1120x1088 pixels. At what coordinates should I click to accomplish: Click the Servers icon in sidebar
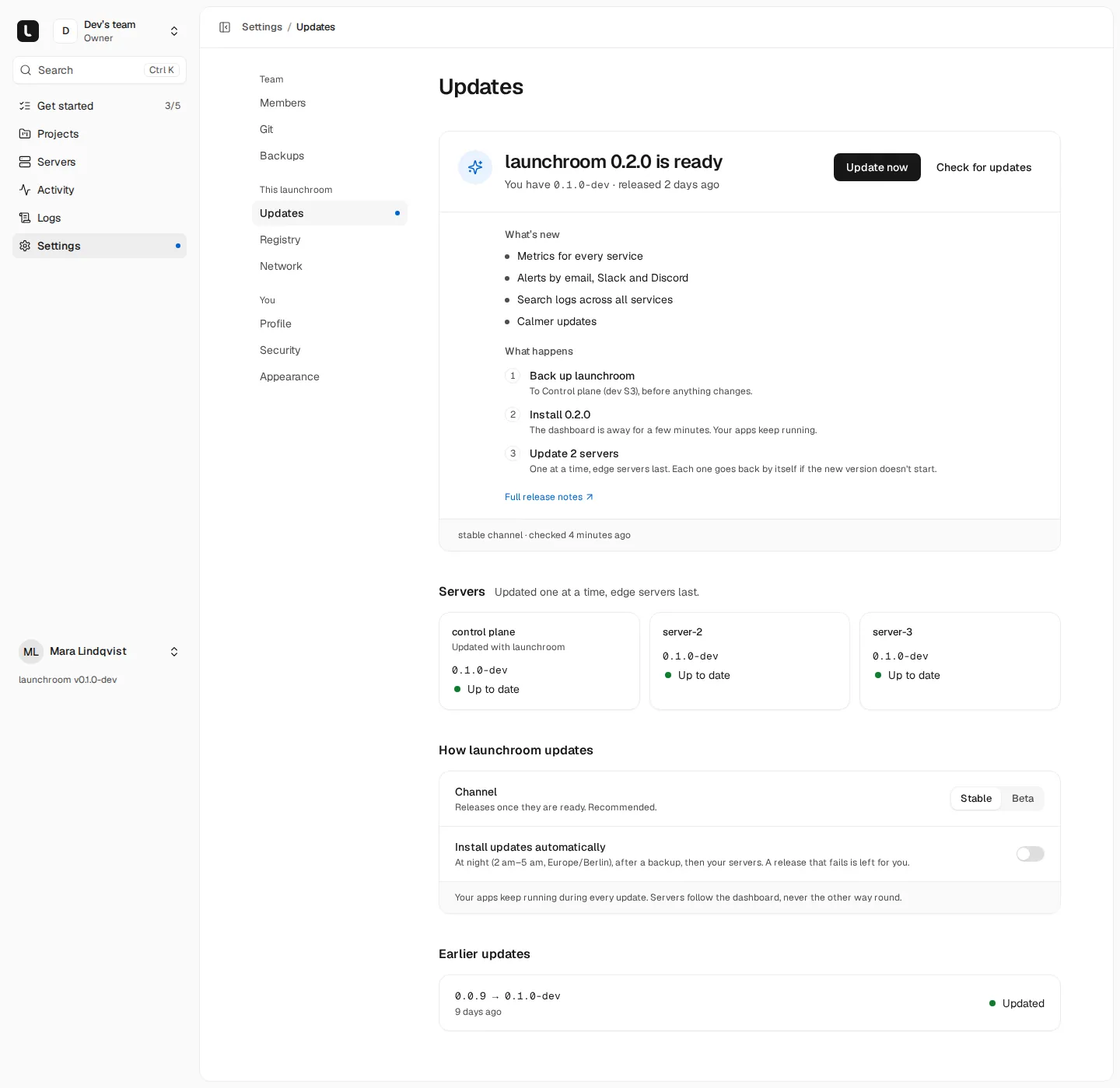[x=25, y=162]
